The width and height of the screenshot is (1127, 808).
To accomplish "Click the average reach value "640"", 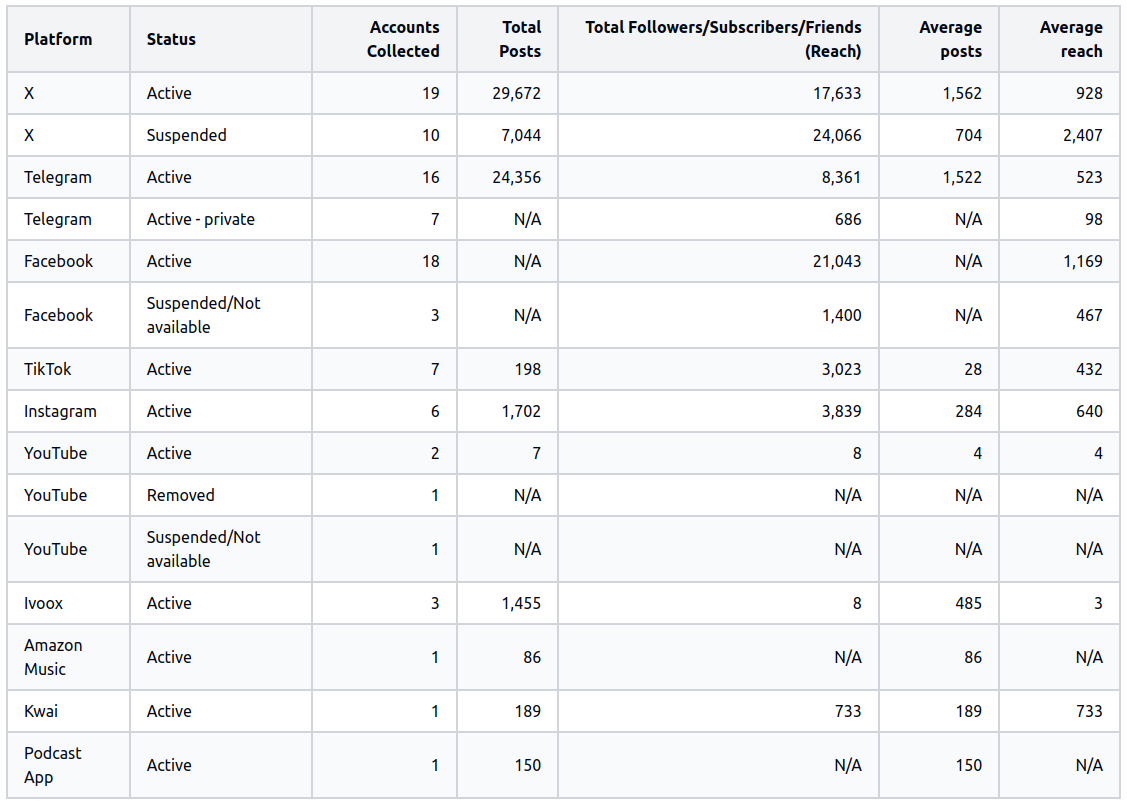I will click(1090, 411).
